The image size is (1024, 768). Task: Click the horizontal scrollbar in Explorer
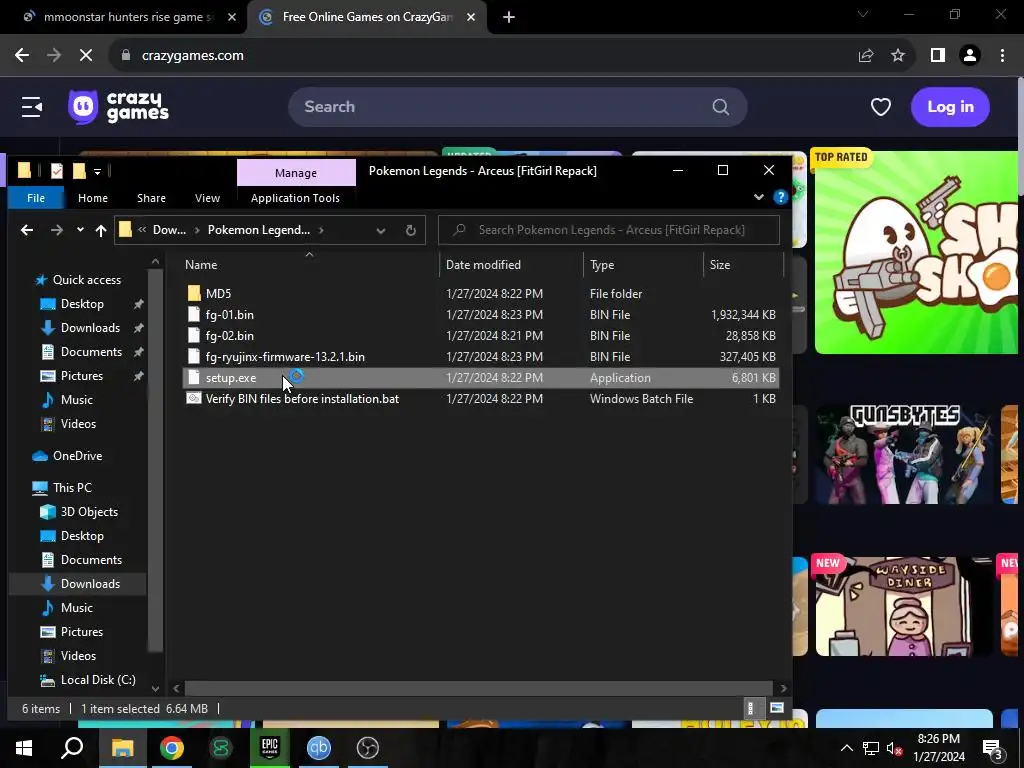478,688
